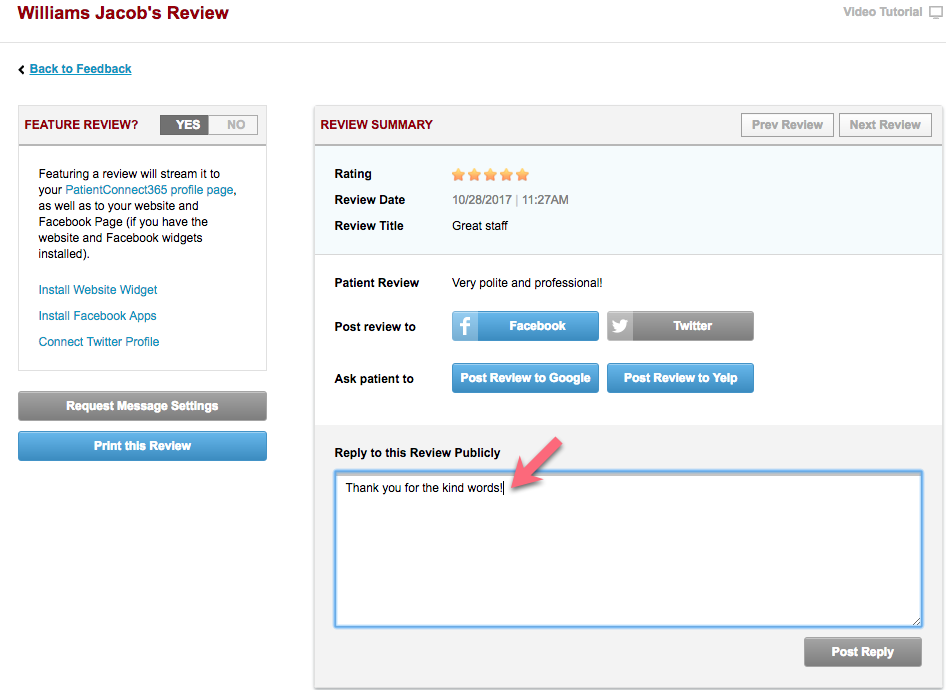Click Post Review to Yelp button
Viewport: 946px width, 690px height.
(680, 378)
